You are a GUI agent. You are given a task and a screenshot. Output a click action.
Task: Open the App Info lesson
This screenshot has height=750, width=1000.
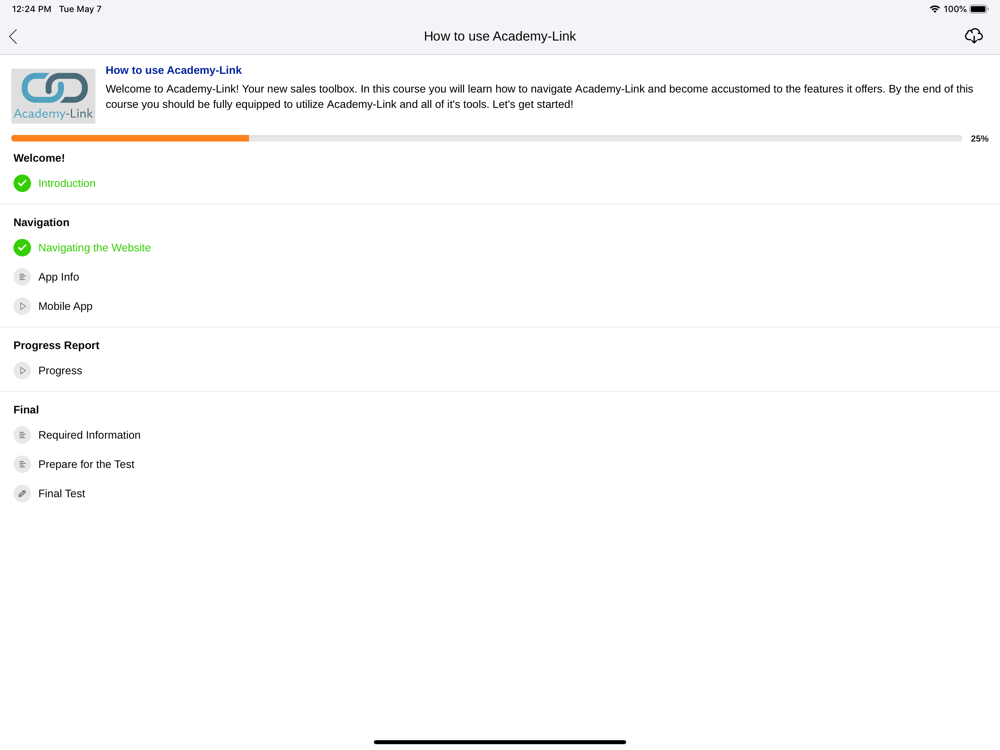[59, 277]
